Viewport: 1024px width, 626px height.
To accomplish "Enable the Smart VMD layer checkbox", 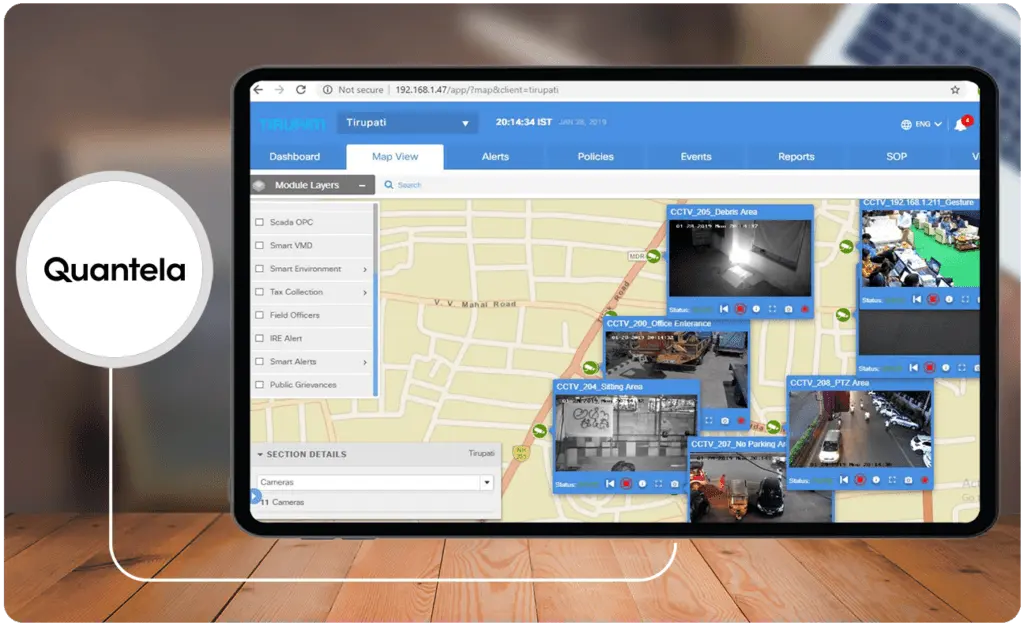I will pyautogui.click(x=259, y=245).
